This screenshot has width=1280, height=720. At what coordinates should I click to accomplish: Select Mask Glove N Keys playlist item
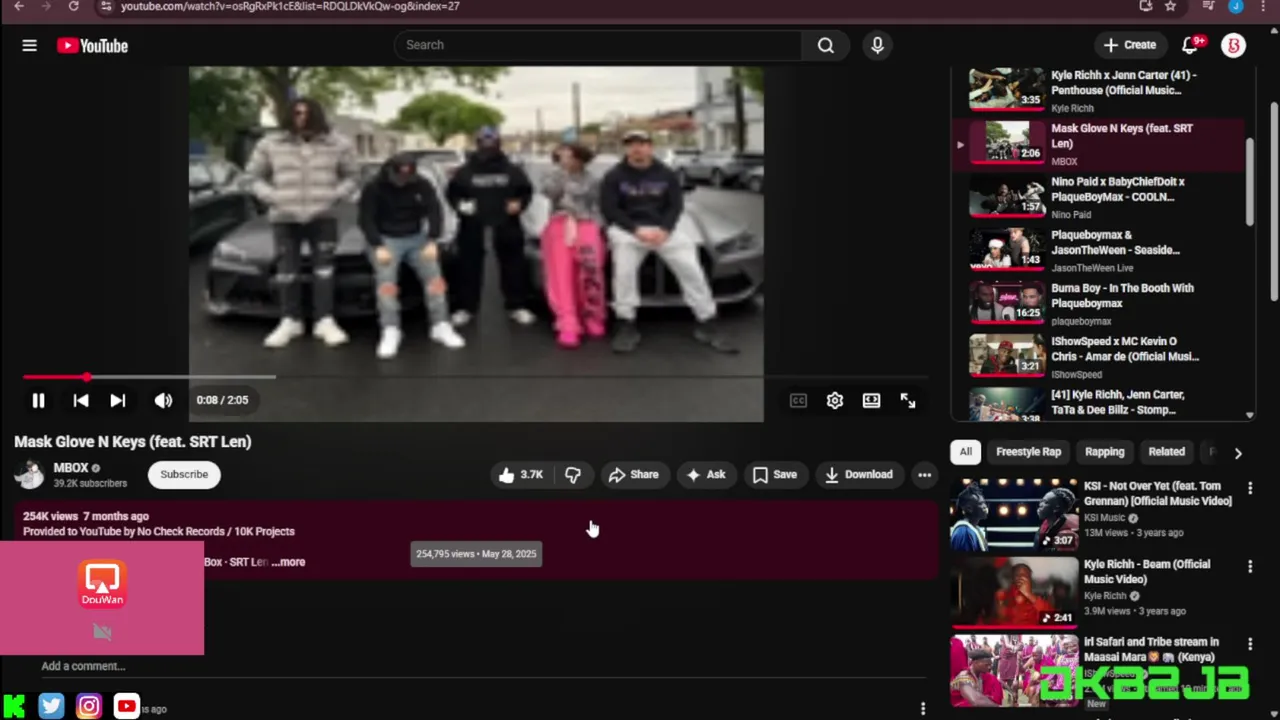[x=1097, y=143]
